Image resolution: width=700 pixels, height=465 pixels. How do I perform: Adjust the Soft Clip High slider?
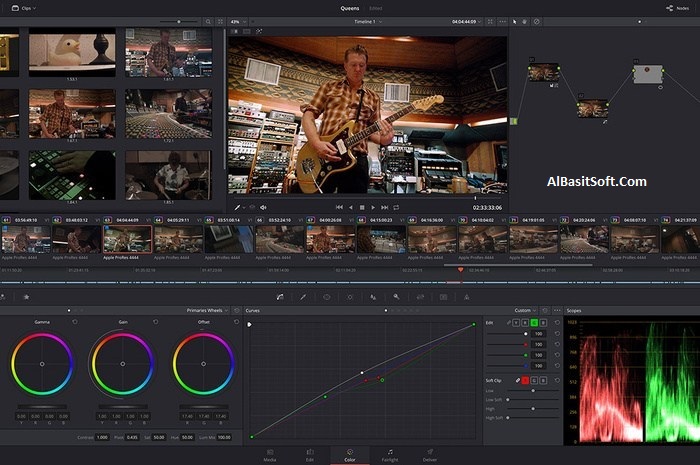pos(533,408)
